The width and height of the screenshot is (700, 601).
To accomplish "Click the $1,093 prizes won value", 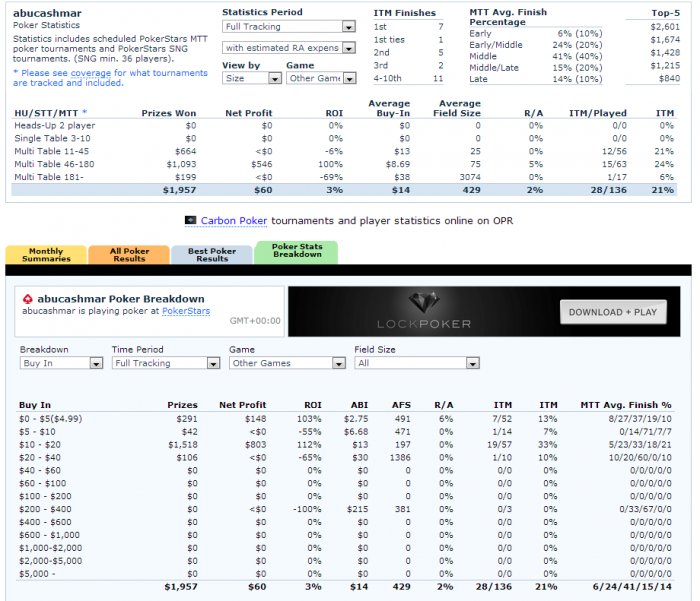I will pos(181,164).
